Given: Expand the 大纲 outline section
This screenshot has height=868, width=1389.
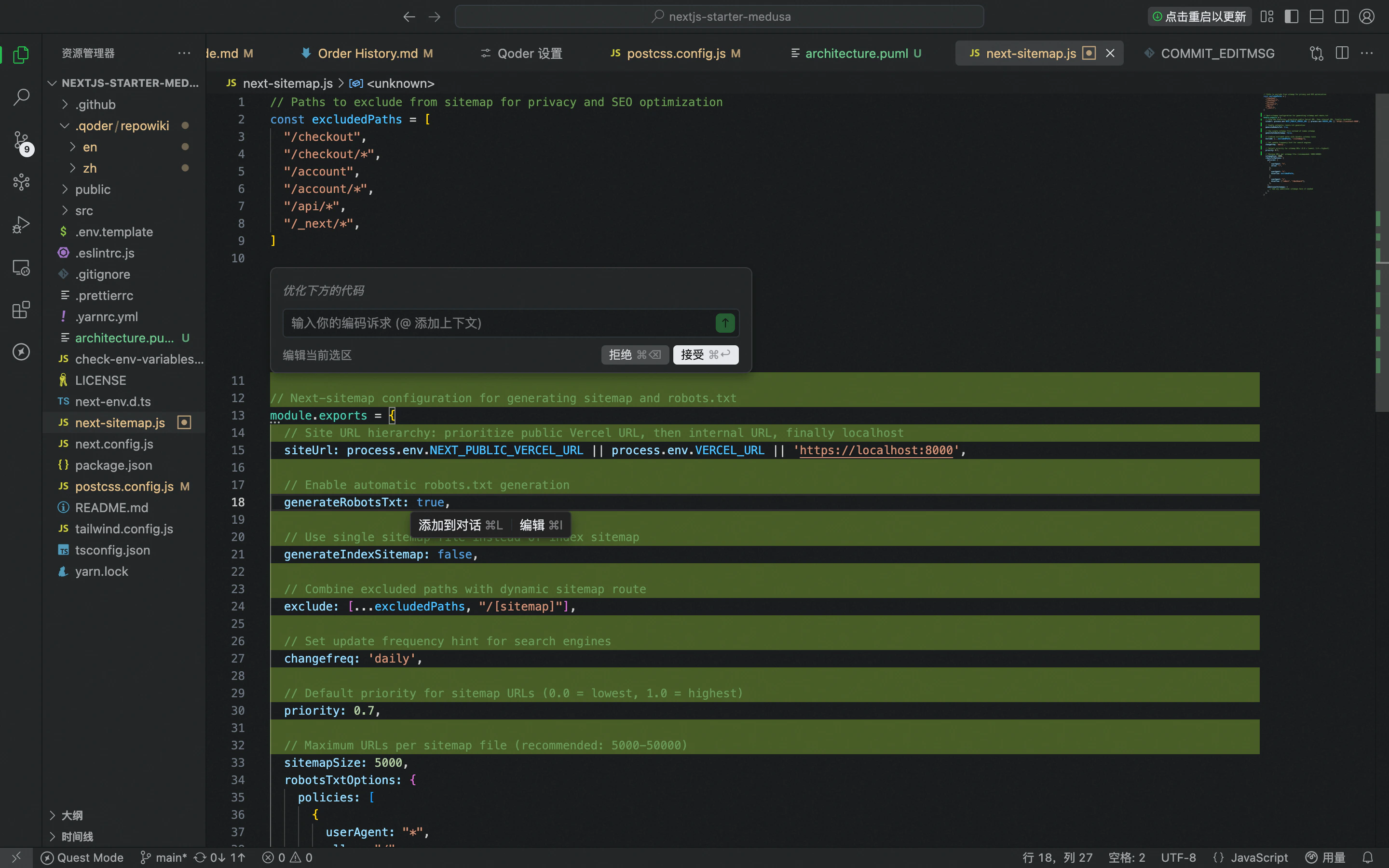Looking at the screenshot, I should pos(124,815).
